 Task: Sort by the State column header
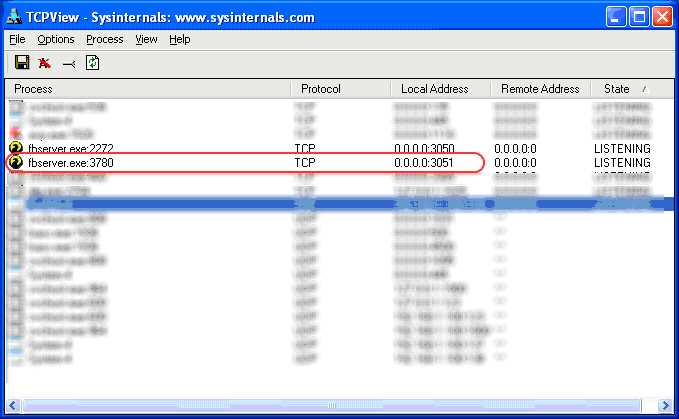[632, 89]
